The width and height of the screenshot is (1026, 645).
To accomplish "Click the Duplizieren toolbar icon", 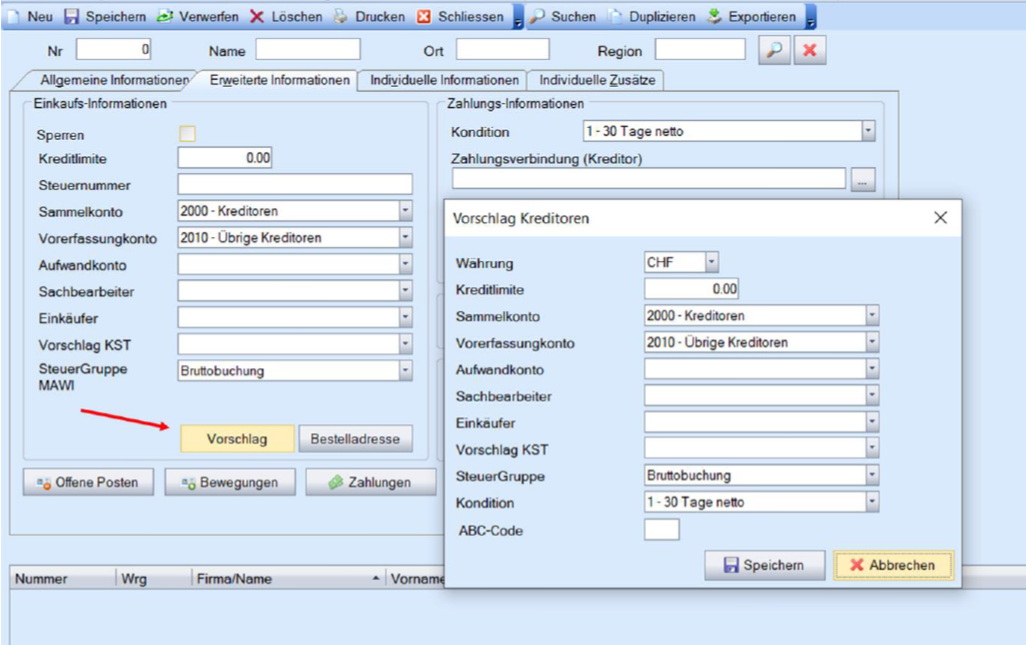I will point(615,16).
